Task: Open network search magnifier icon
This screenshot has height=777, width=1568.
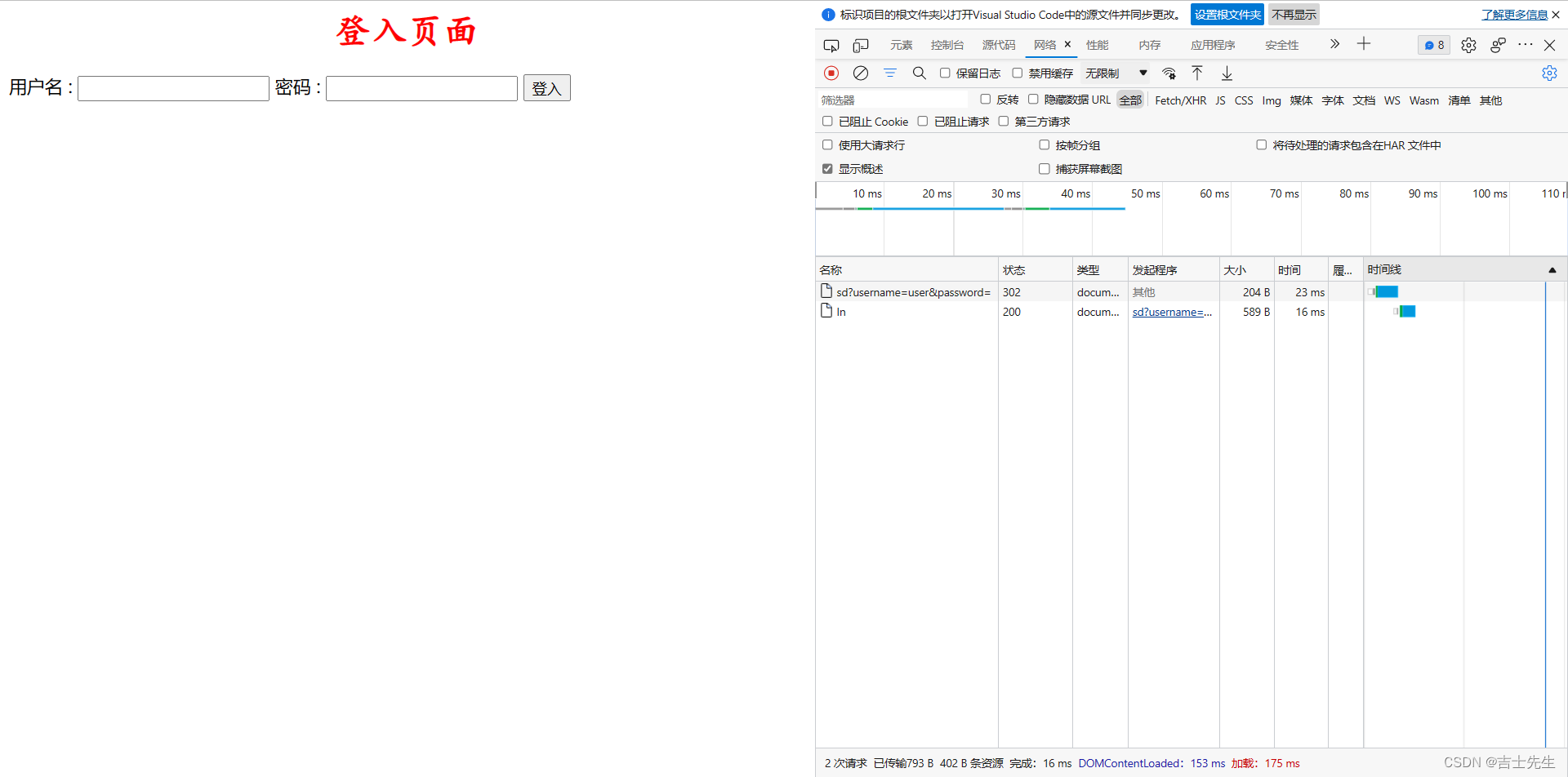Action: [x=920, y=73]
